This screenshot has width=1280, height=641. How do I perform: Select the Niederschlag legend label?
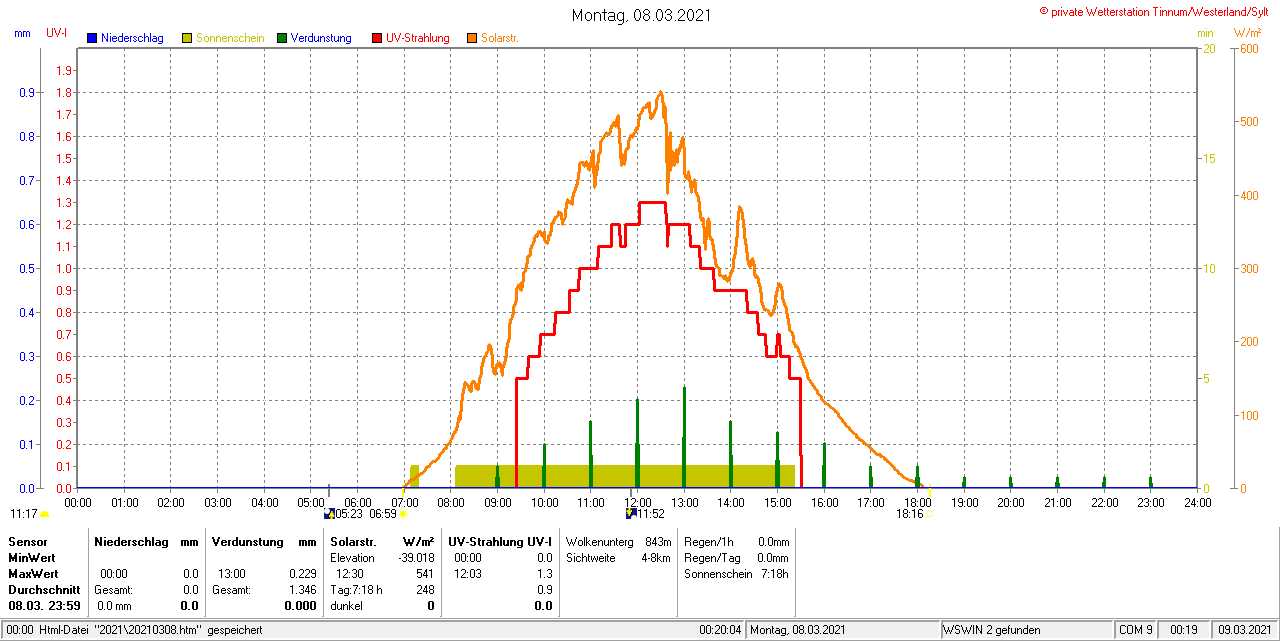pos(132,38)
